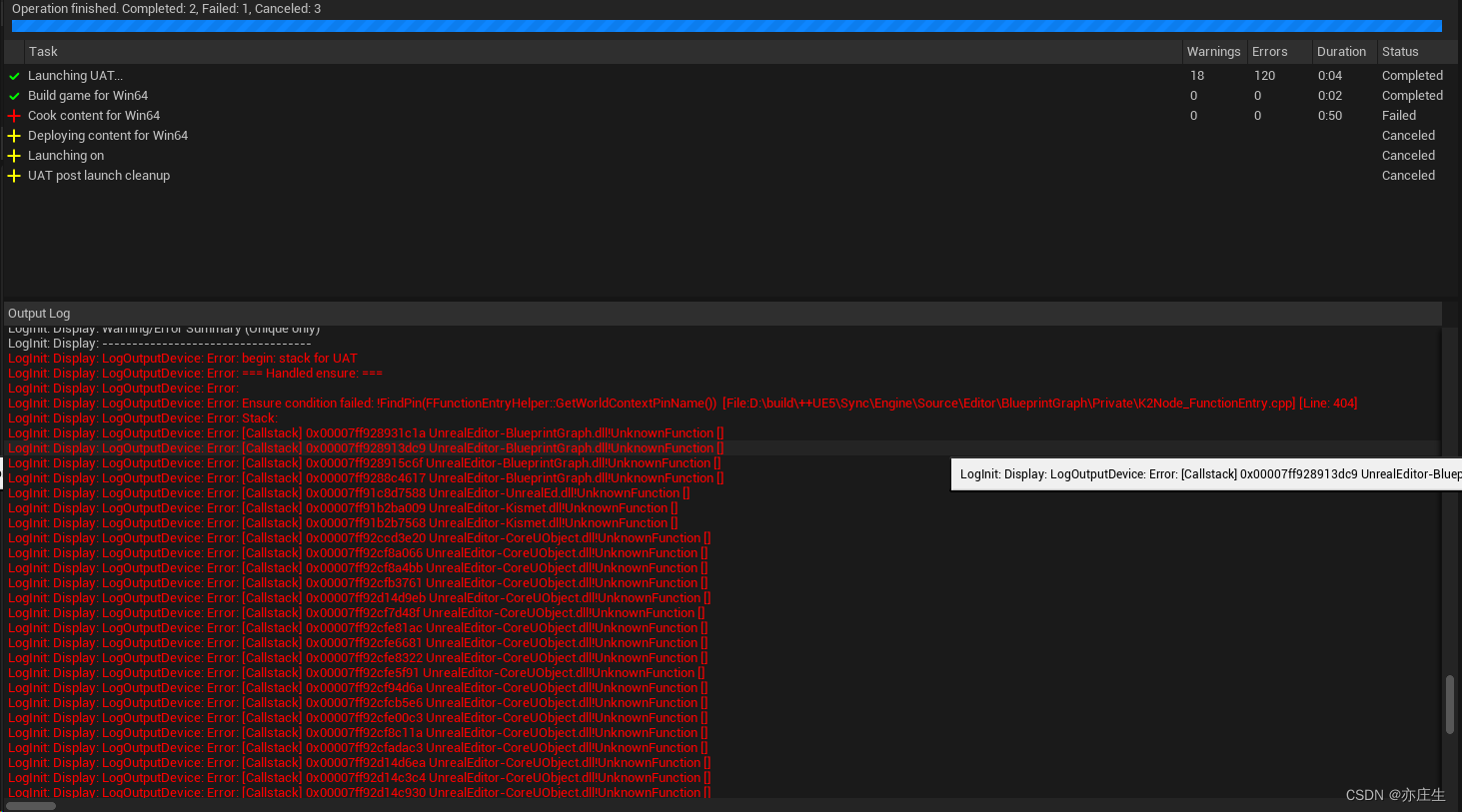This screenshot has height=812, width=1462.
Task: Select the "Cook content for Win64" task row
Action: point(400,115)
